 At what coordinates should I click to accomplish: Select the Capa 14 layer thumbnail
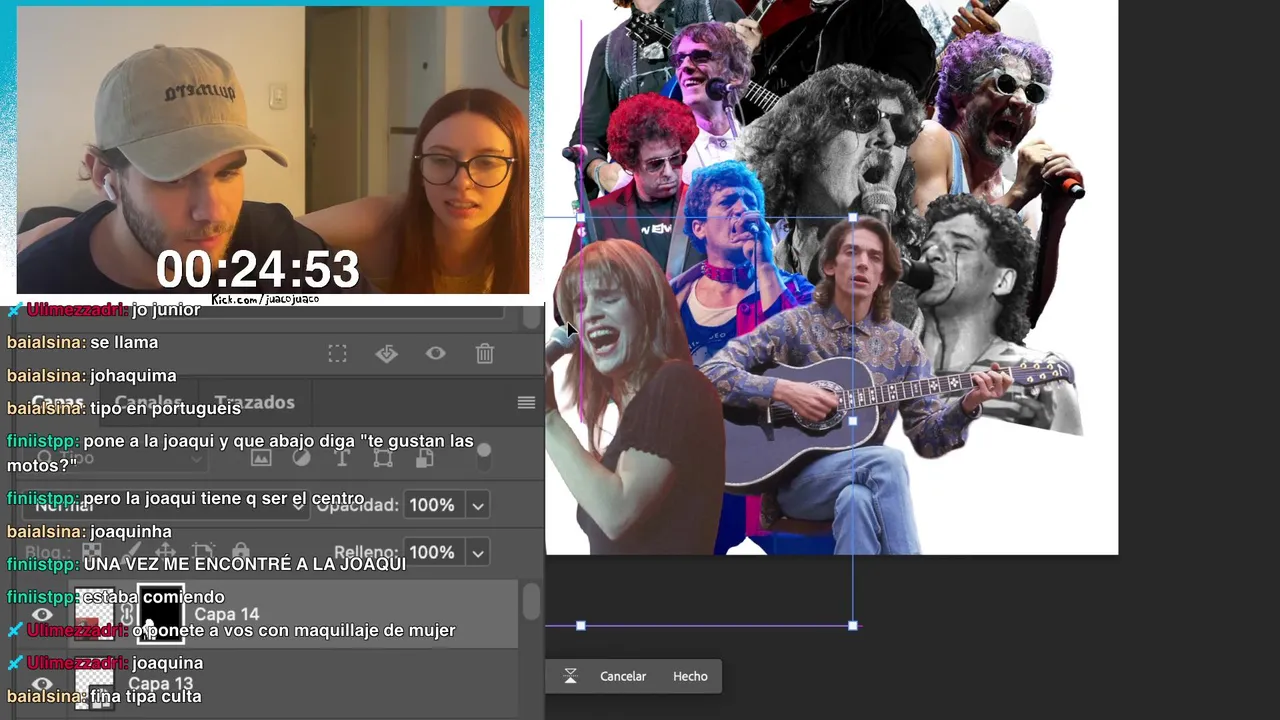coord(95,614)
